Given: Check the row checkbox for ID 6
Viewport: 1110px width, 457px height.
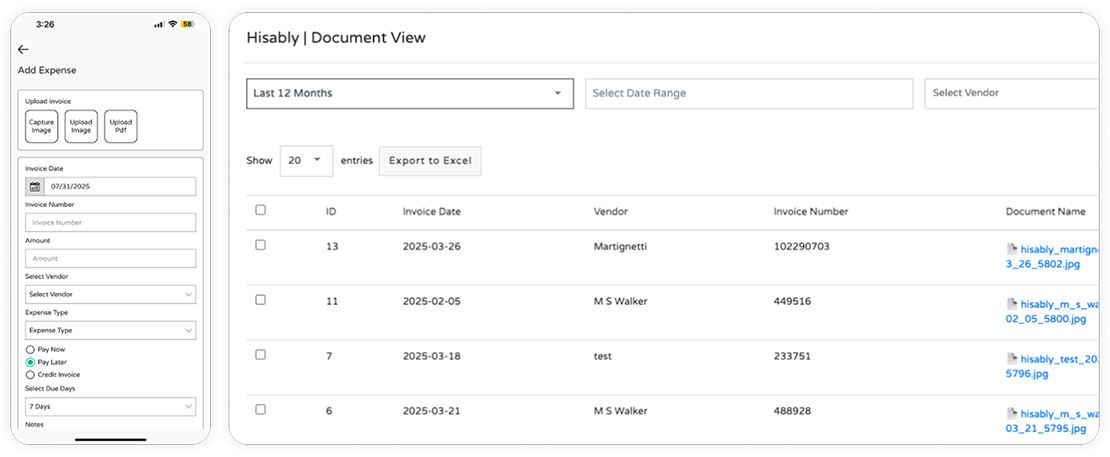Looking at the screenshot, I should tap(261, 410).
